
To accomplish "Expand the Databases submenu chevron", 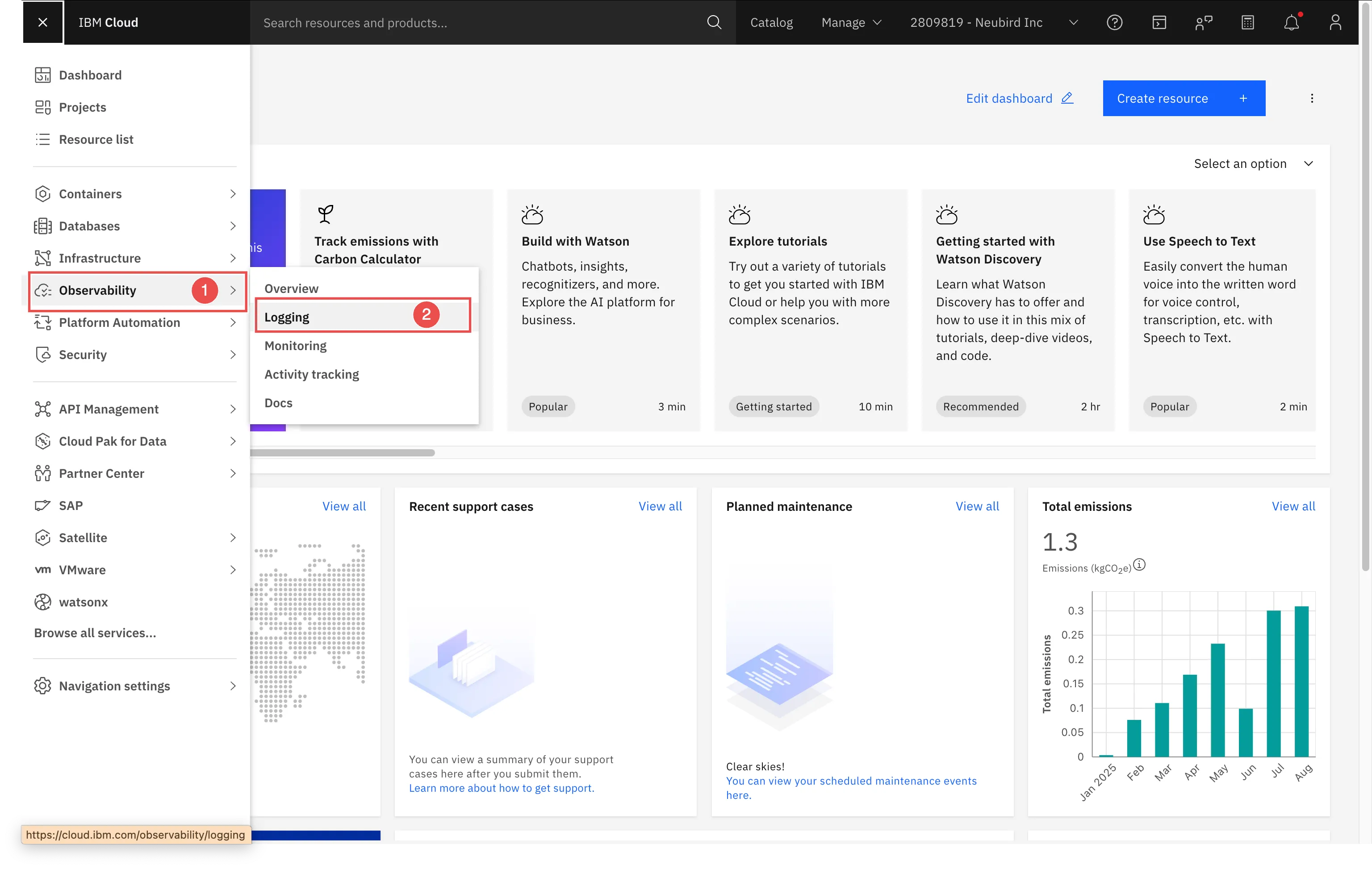I will coord(233,226).
